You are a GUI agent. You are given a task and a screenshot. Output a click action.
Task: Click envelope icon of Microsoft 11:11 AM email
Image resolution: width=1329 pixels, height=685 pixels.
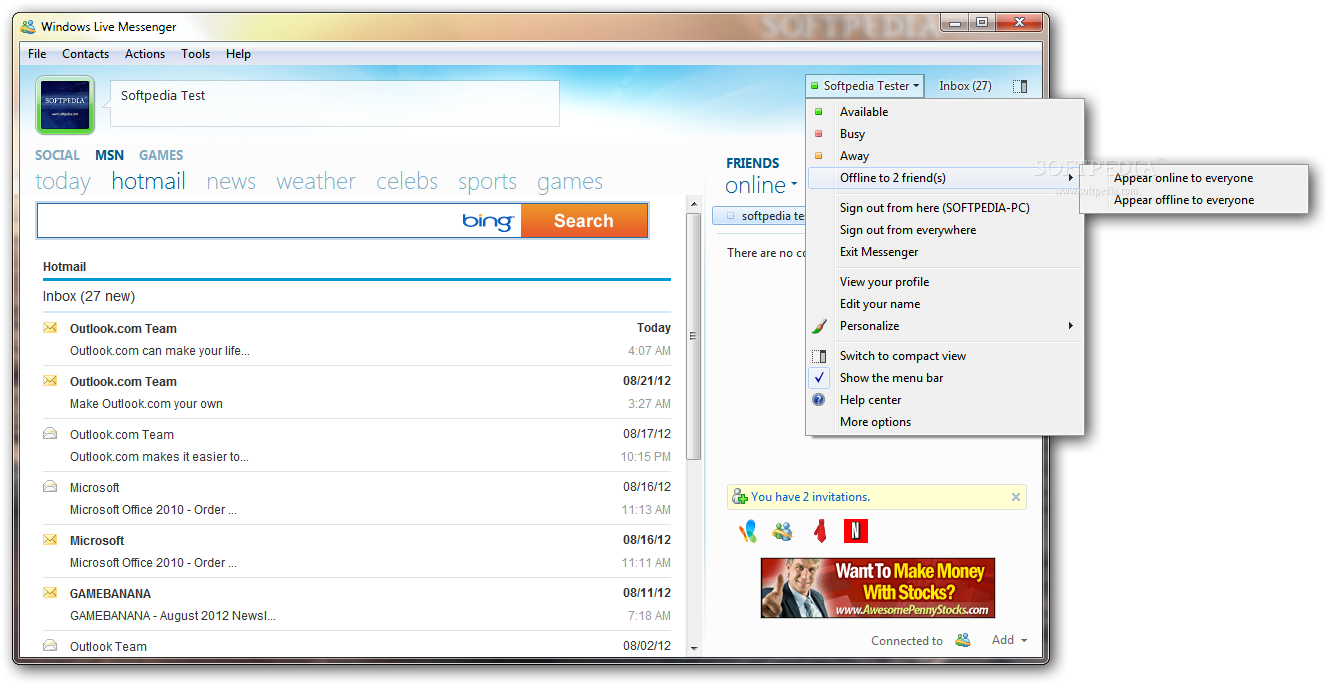click(x=50, y=540)
